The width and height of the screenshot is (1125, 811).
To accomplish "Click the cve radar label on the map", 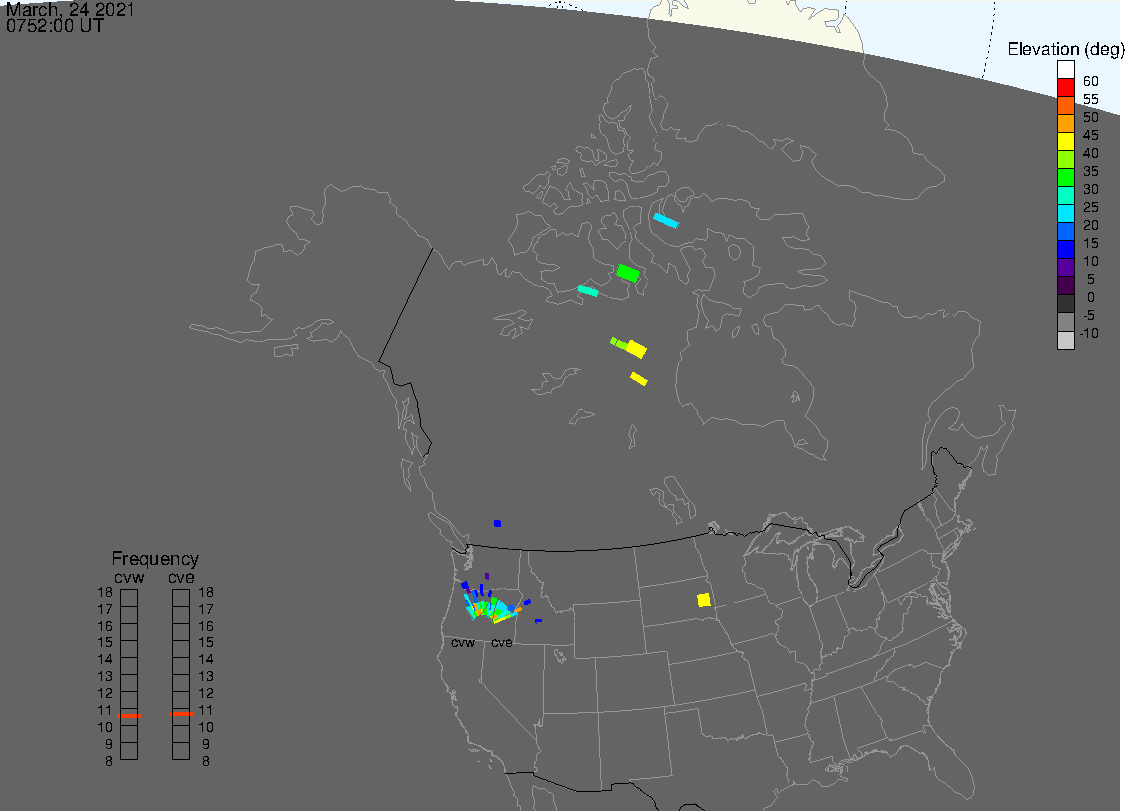I will pos(501,643).
